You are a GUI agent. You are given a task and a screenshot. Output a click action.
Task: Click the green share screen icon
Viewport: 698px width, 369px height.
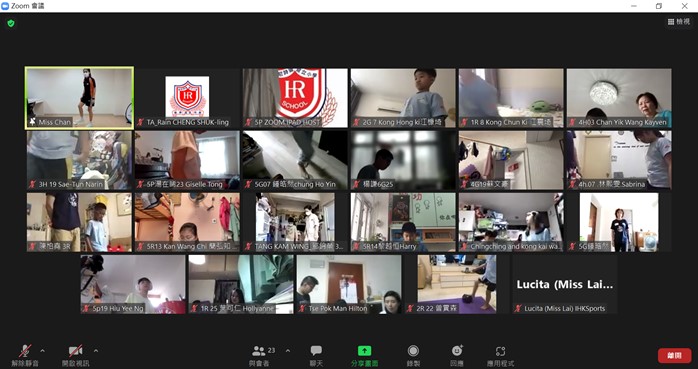(365, 351)
